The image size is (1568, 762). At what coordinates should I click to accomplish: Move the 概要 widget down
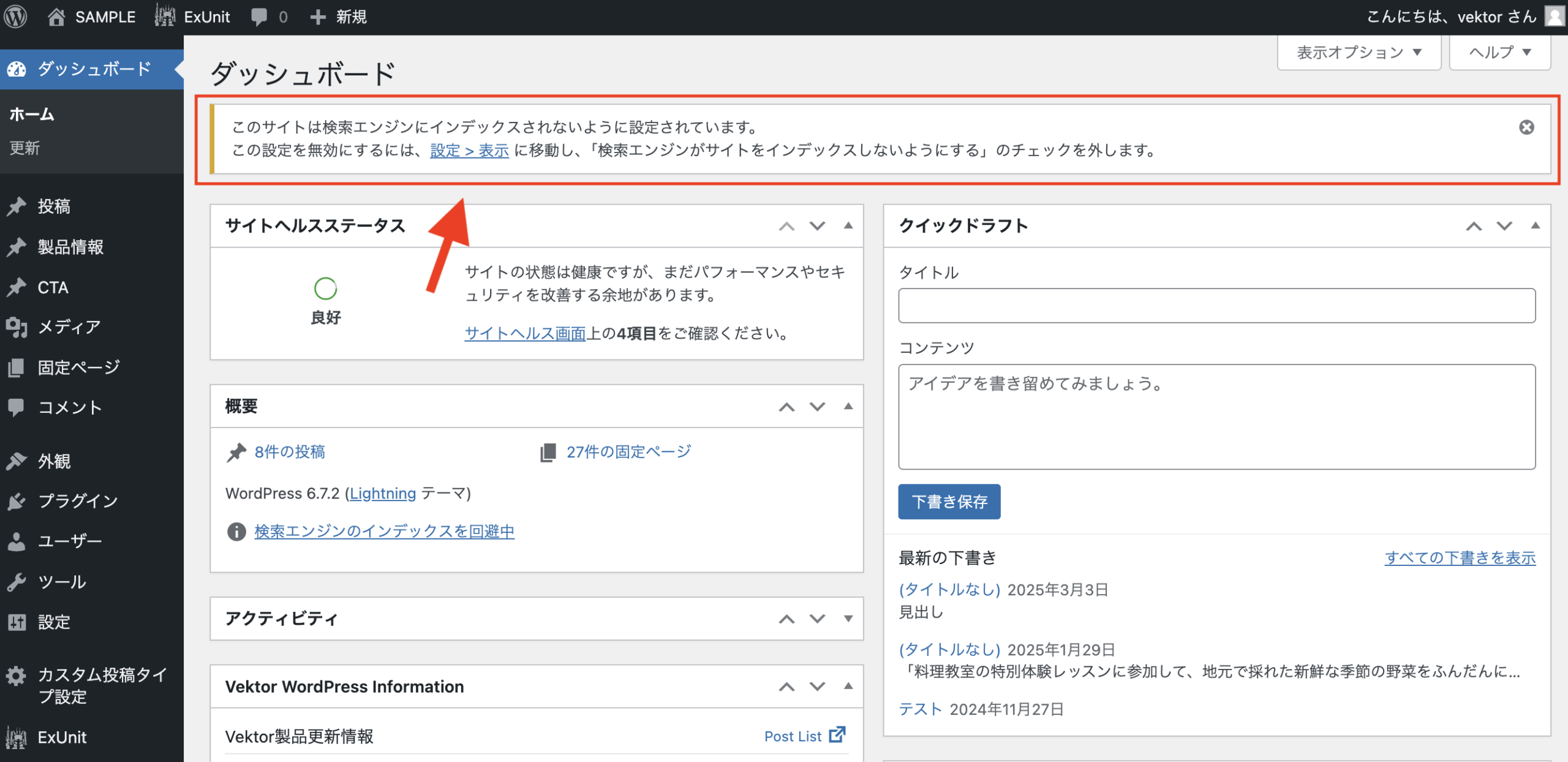(x=817, y=407)
